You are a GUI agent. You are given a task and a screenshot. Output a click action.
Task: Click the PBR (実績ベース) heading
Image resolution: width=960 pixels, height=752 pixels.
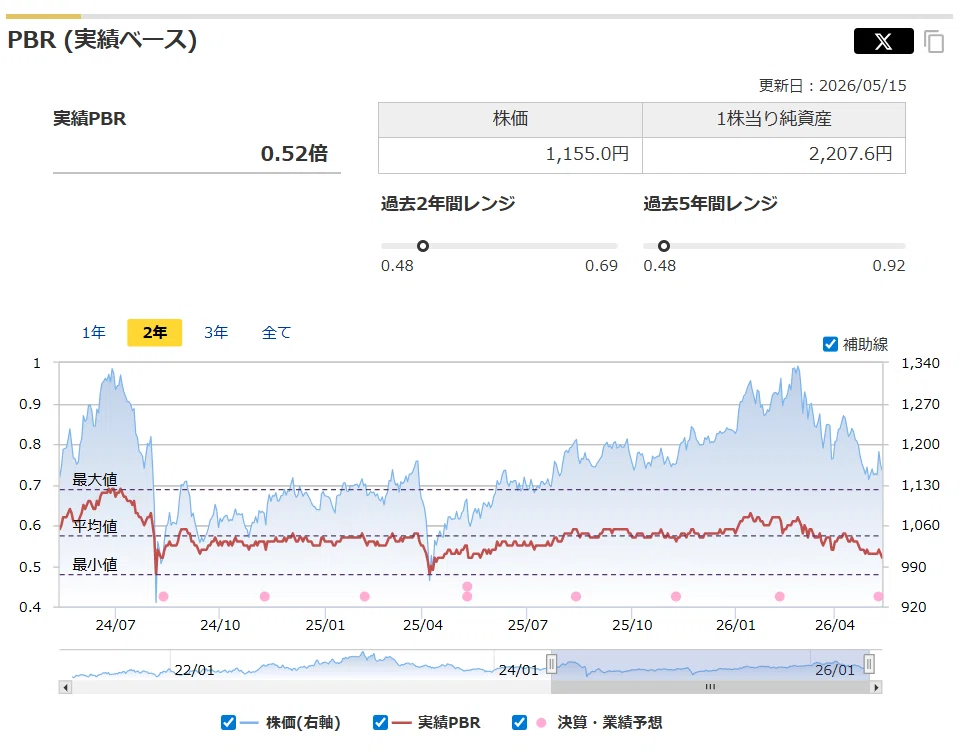click(x=102, y=40)
